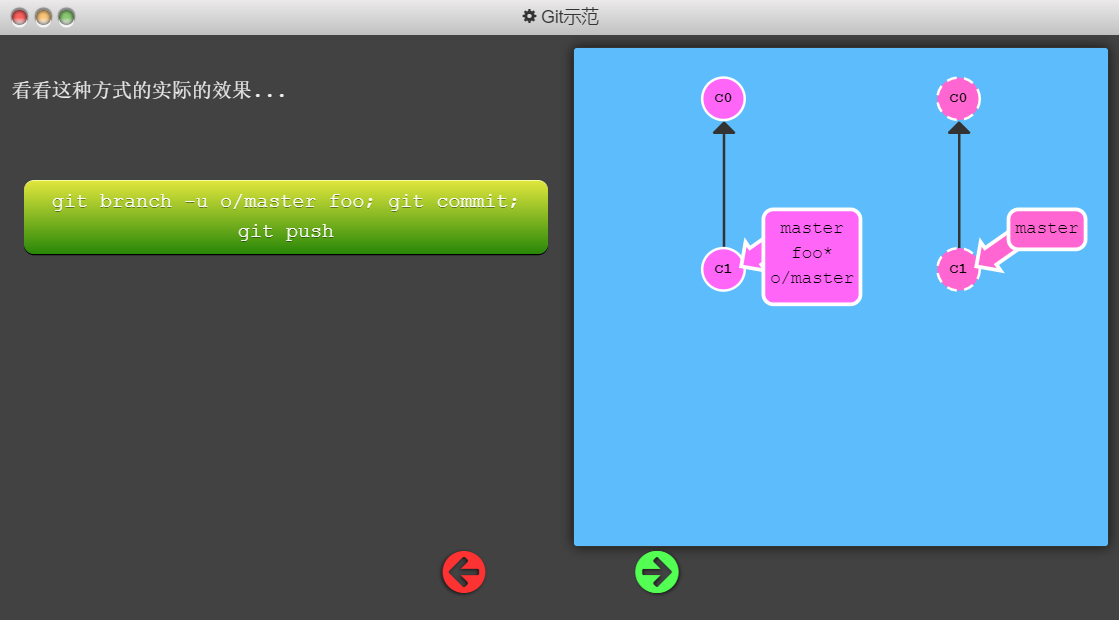Click the red back arrow

(464, 572)
